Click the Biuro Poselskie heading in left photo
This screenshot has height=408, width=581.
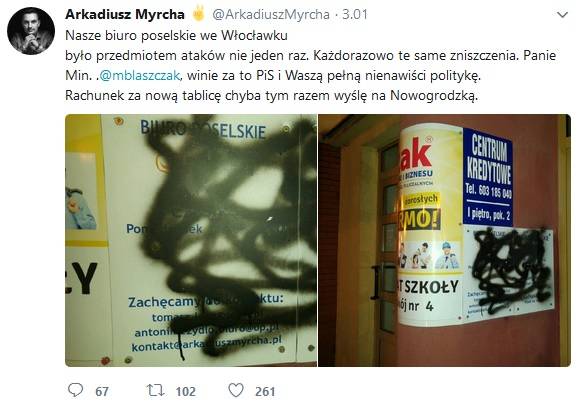coord(203,129)
